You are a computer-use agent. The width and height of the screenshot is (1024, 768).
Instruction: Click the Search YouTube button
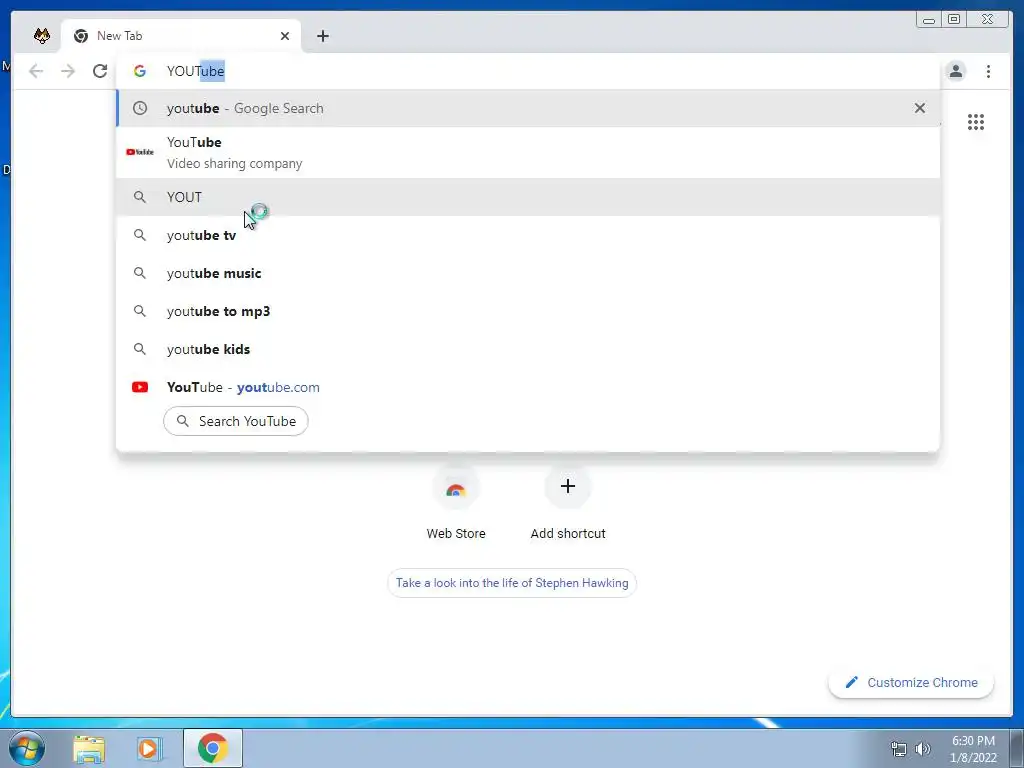click(x=236, y=421)
